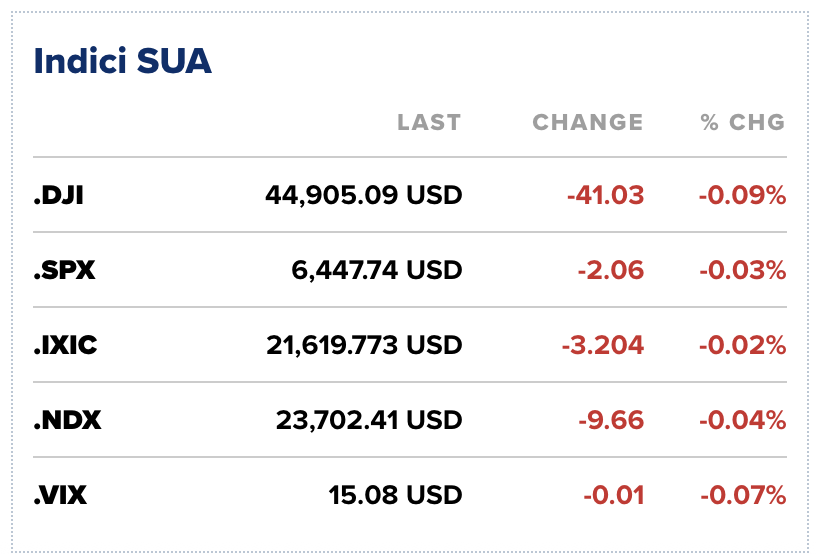This screenshot has height=554, width=816.
Task: Click the -0.09% percent change
Action: coord(742,195)
